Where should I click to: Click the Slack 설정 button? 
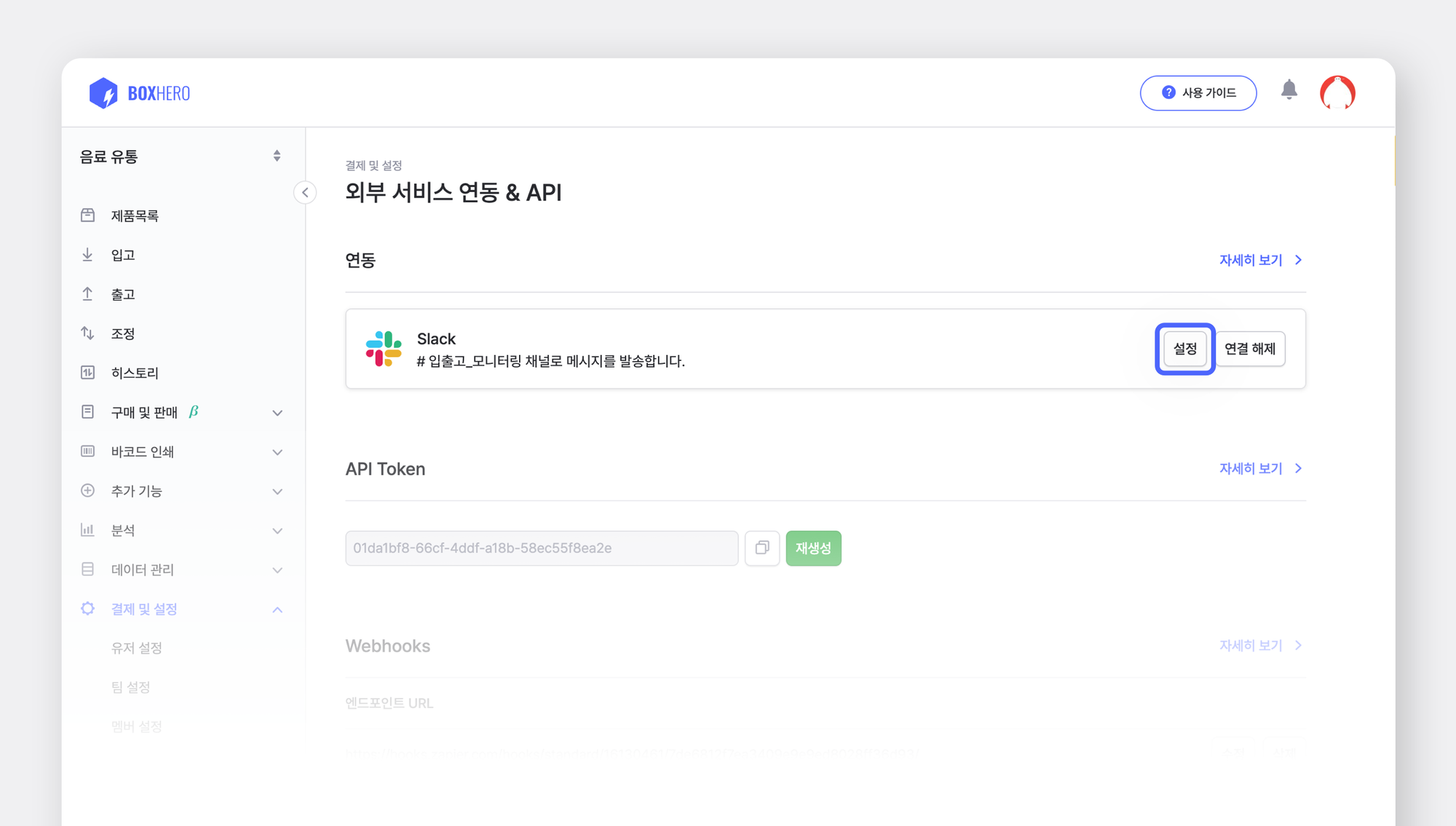pyautogui.click(x=1184, y=349)
